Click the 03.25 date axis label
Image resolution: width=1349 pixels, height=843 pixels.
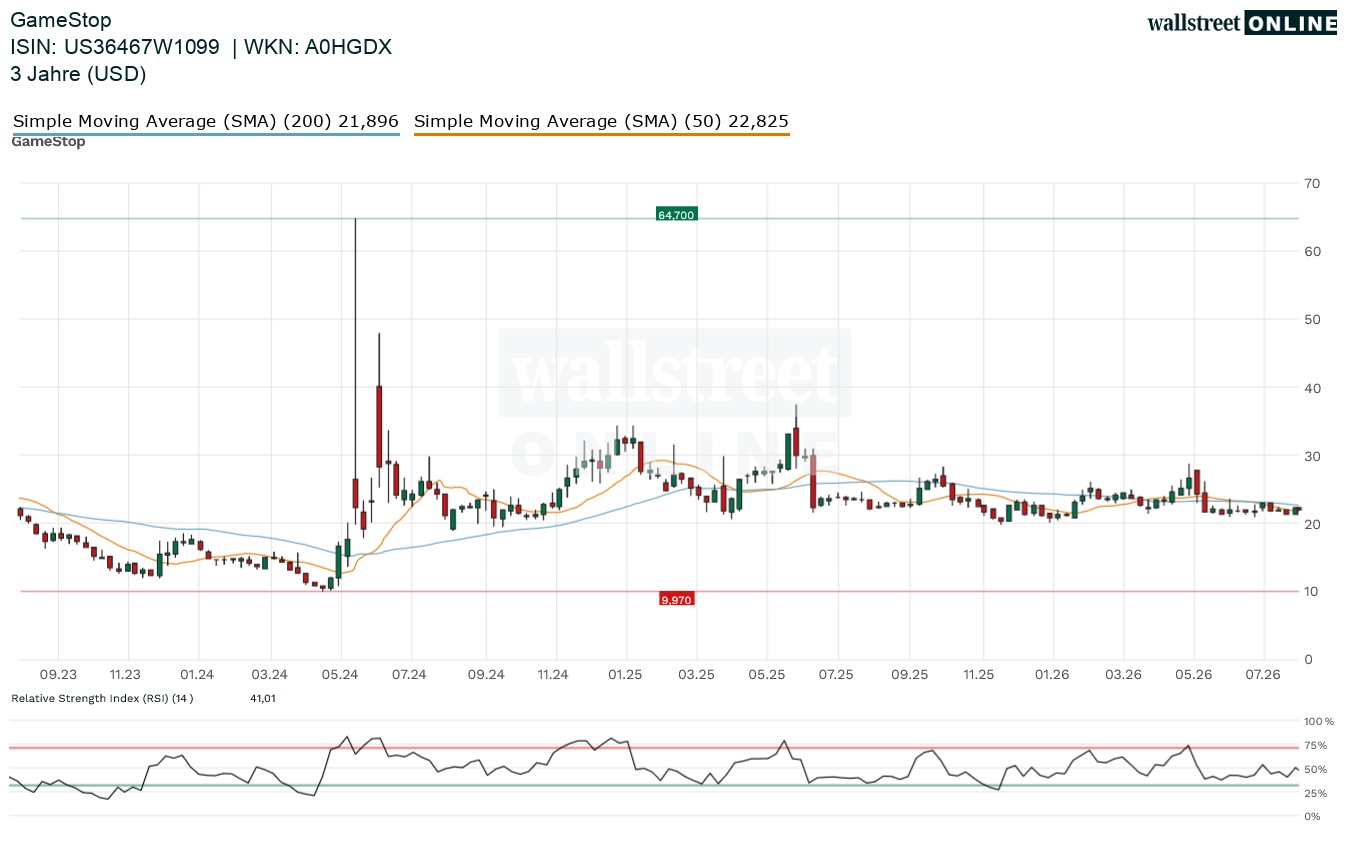click(x=695, y=675)
